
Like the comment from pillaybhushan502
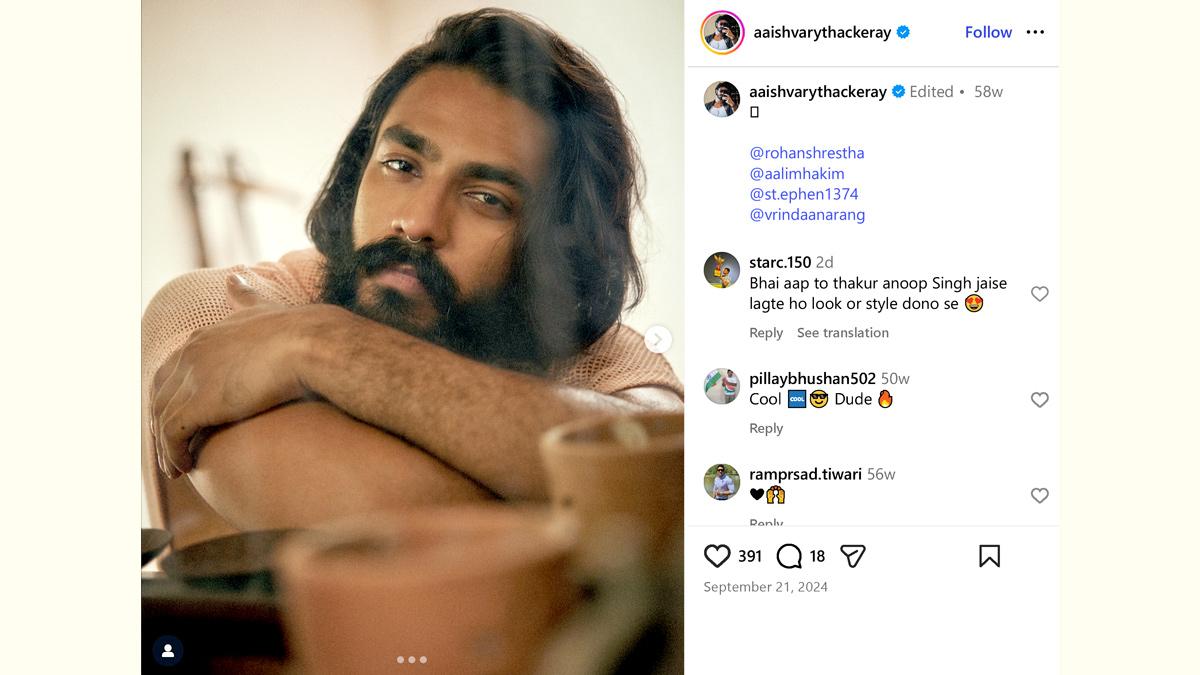[x=1039, y=400]
